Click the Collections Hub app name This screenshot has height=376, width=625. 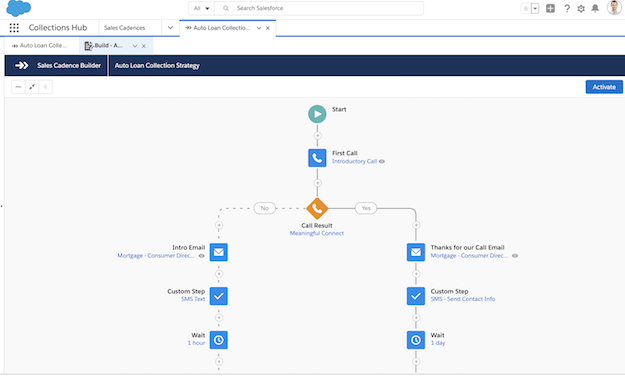58,28
